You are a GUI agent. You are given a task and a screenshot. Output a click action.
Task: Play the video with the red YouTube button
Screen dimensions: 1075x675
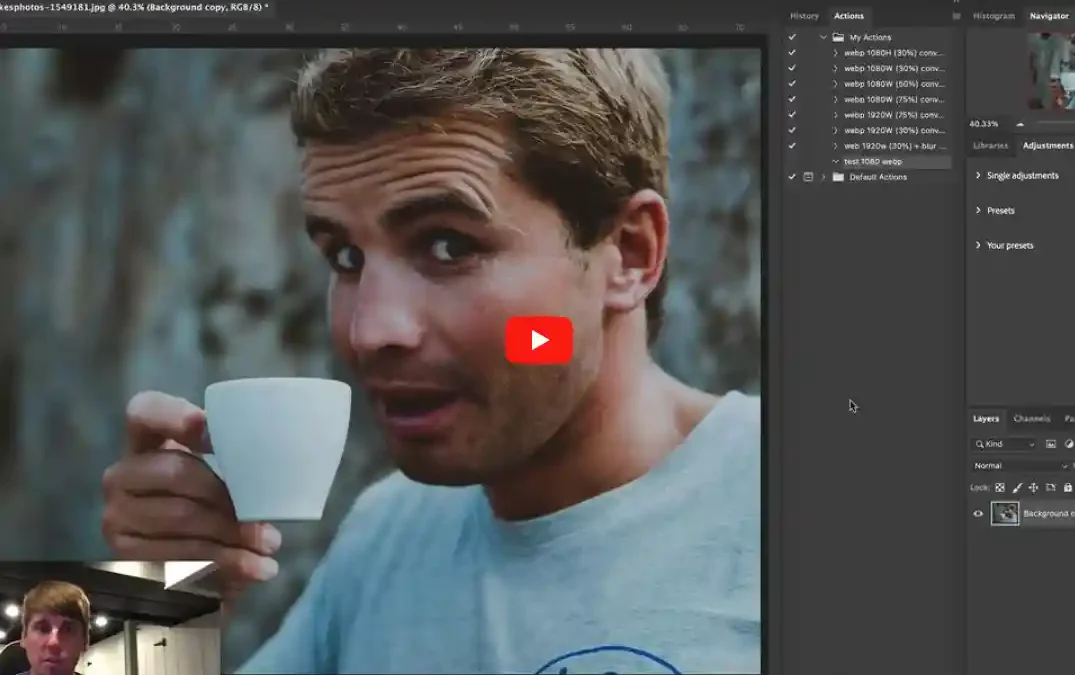point(539,340)
